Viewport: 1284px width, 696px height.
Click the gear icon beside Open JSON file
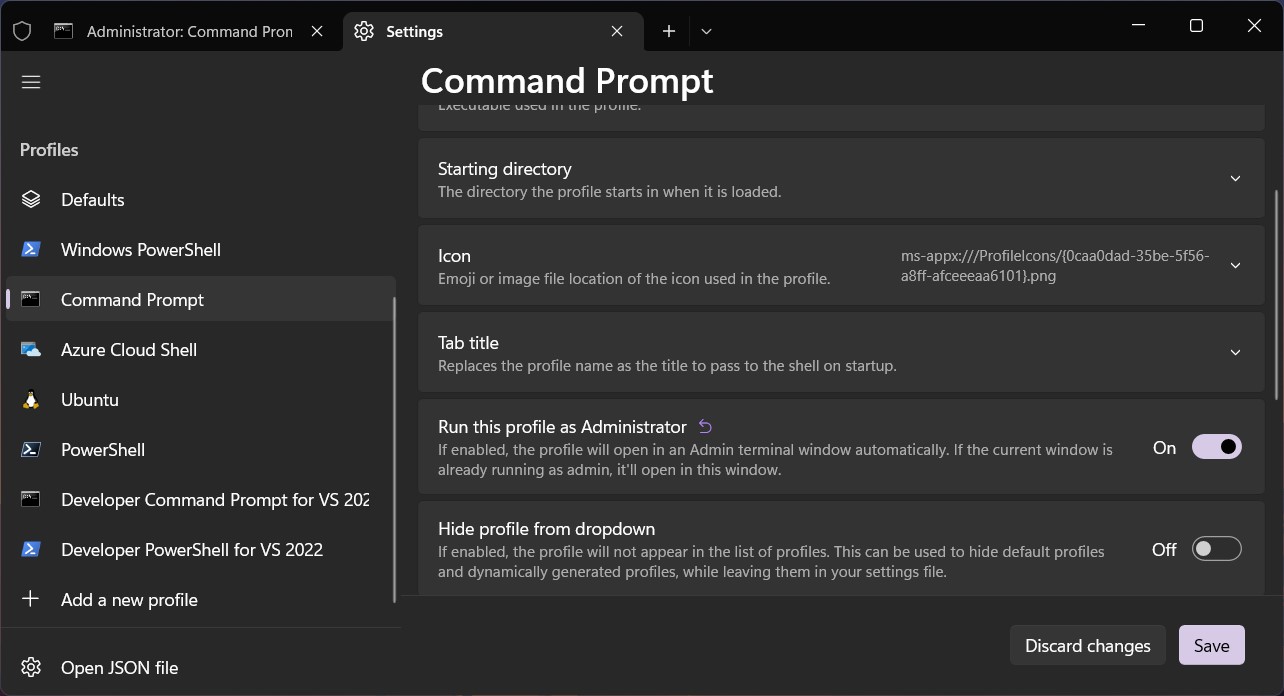[x=31, y=667]
